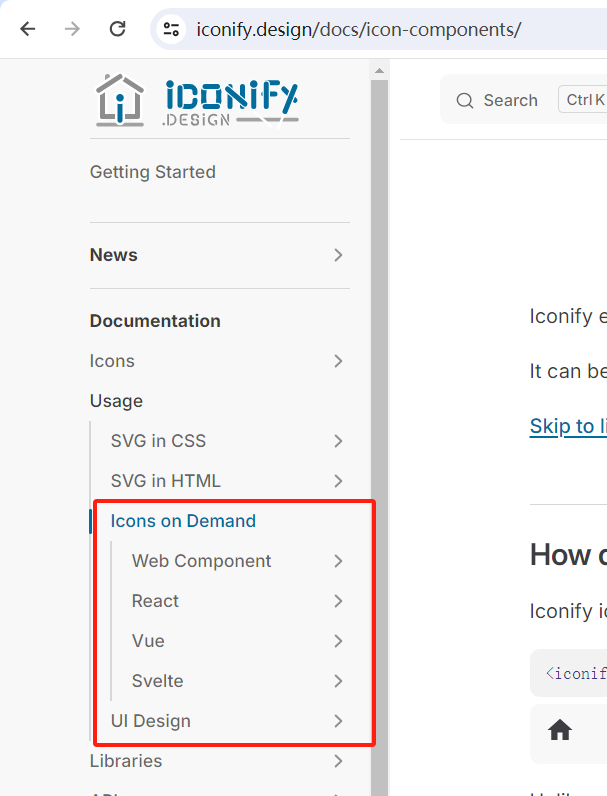This screenshot has width=607, height=796.
Task: Open the React component page
Action: point(155,601)
